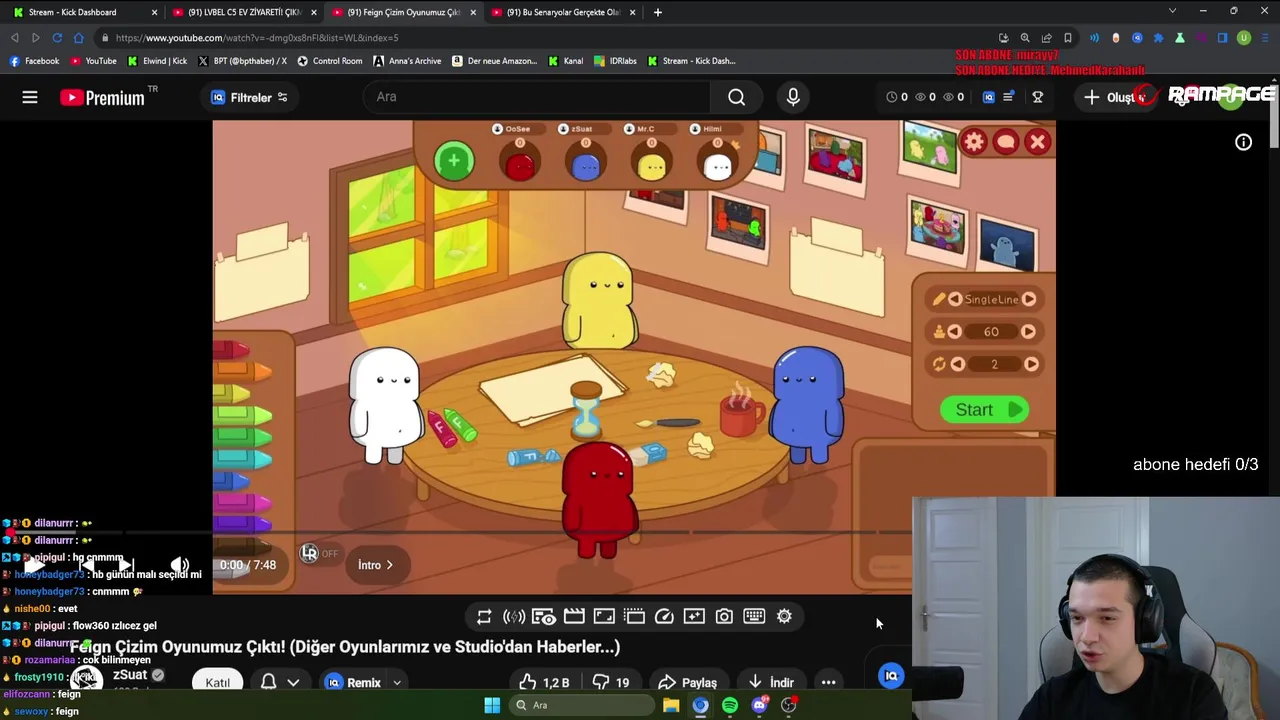This screenshot has width=1280, height=720.
Task: Like the video (1,2 B)
Action: [x=545, y=682]
